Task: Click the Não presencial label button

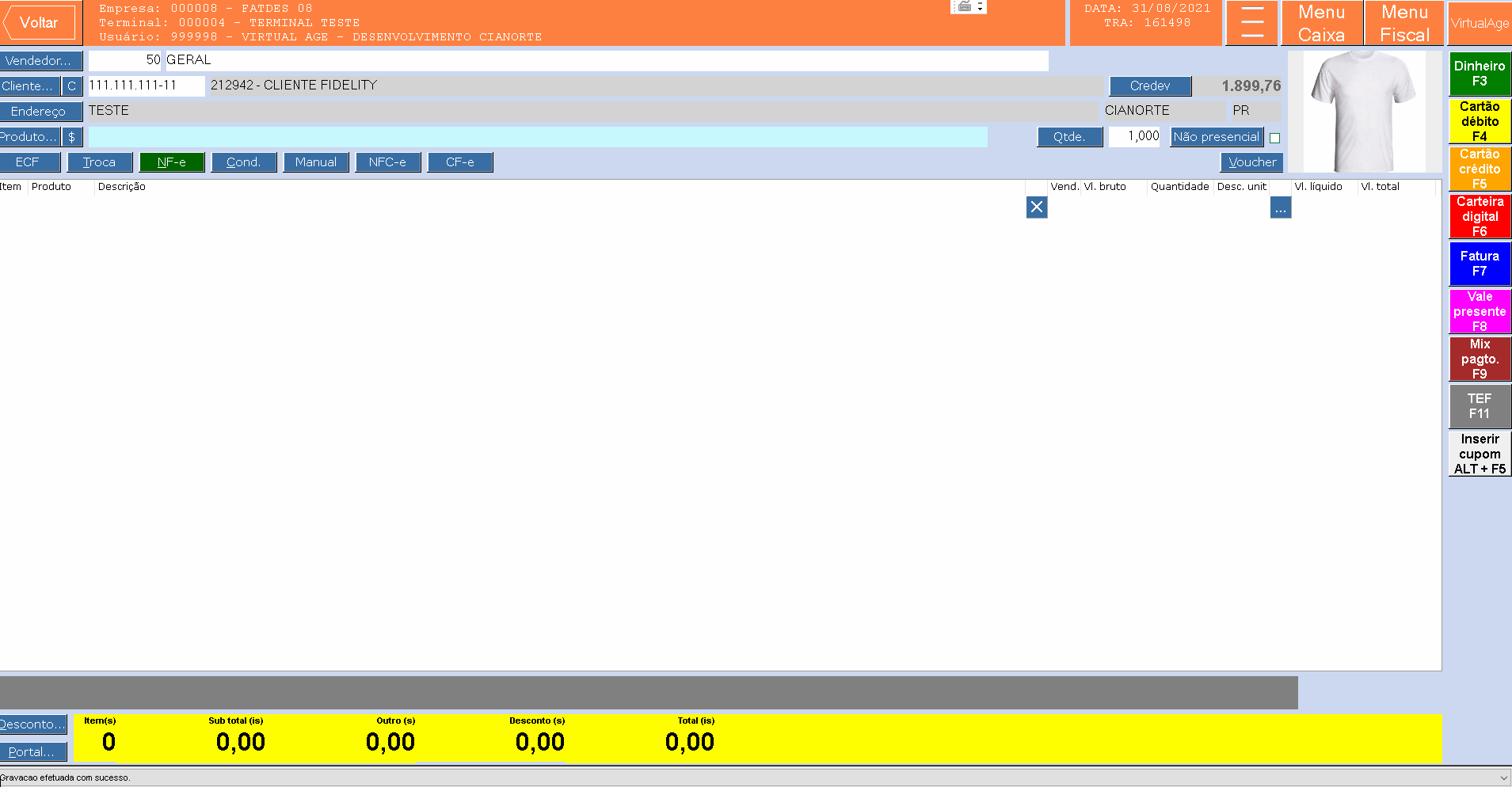Action: 1217,137
